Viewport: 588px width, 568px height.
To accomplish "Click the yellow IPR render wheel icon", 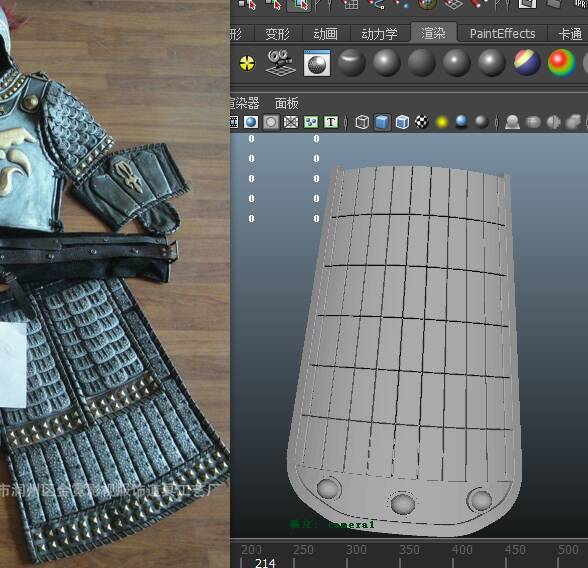I will point(247,63).
